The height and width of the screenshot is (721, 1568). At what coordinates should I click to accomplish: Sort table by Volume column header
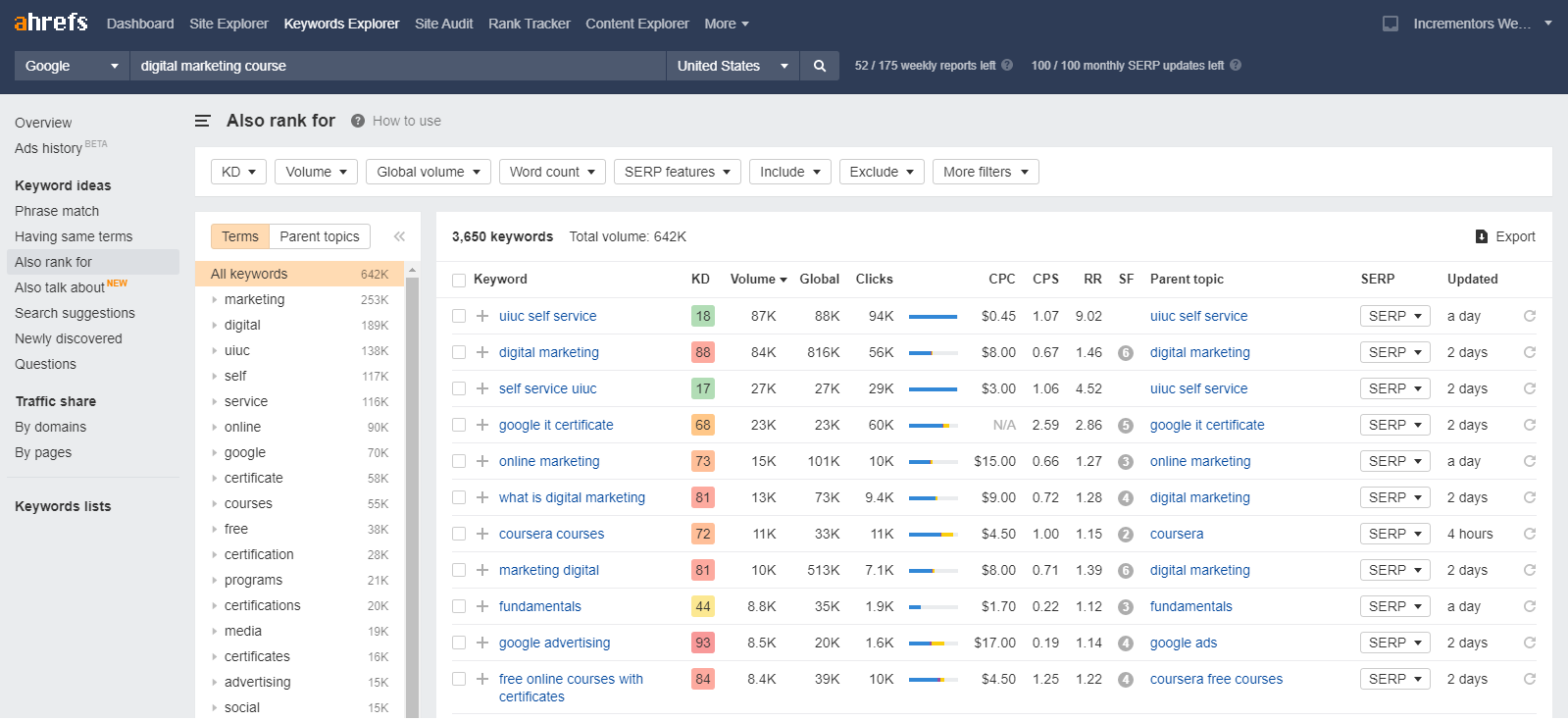click(x=758, y=279)
